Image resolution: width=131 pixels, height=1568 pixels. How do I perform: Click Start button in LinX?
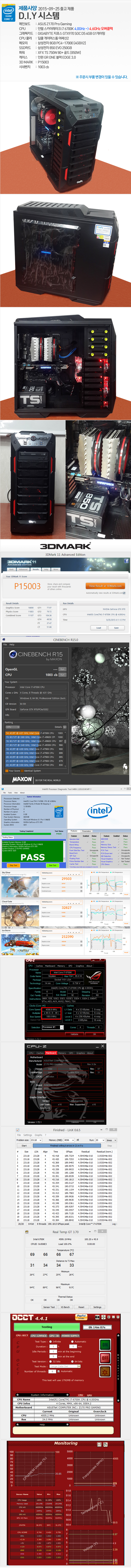pyautogui.click(x=24, y=1145)
